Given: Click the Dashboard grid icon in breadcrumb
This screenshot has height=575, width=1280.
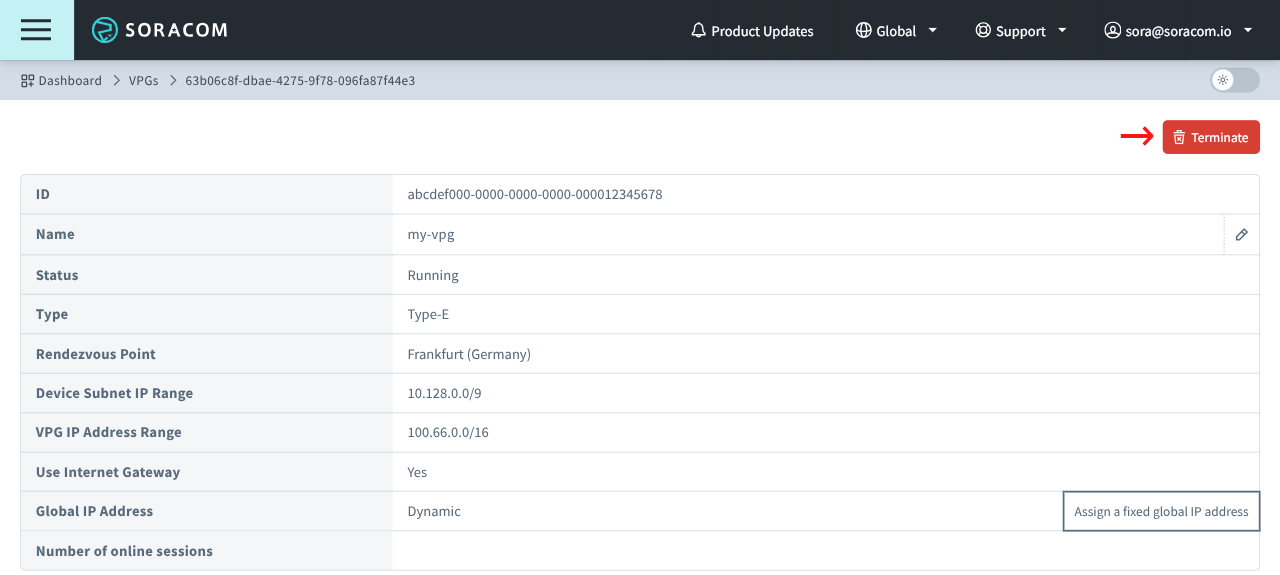Looking at the screenshot, I should tap(28, 80).
